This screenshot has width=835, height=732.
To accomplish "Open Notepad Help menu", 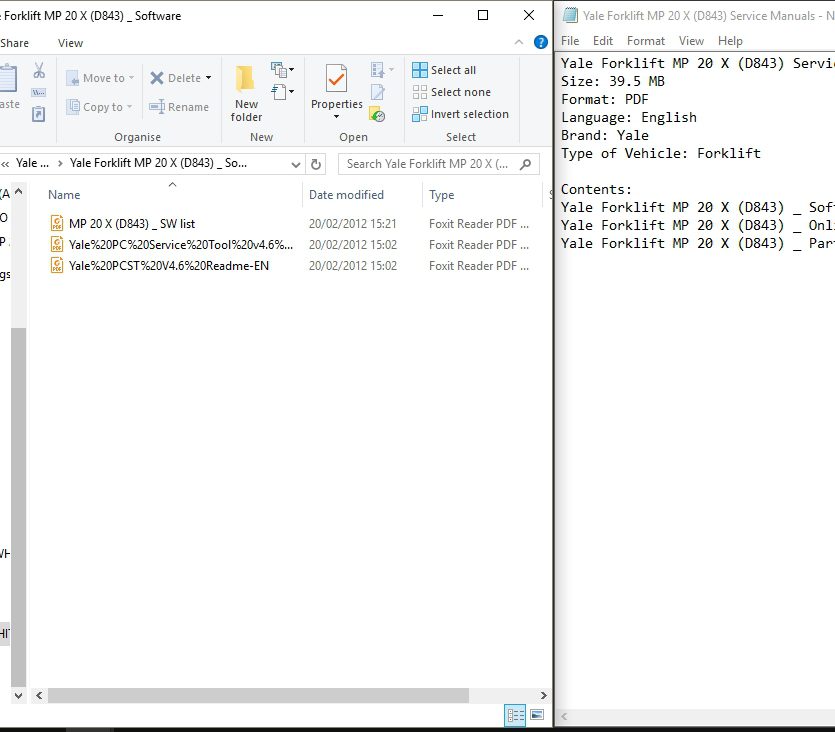I will pos(730,41).
